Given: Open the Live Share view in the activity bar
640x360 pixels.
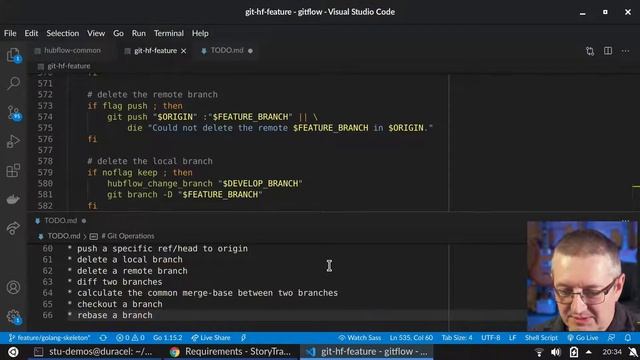Looking at the screenshot, I should (13, 228).
